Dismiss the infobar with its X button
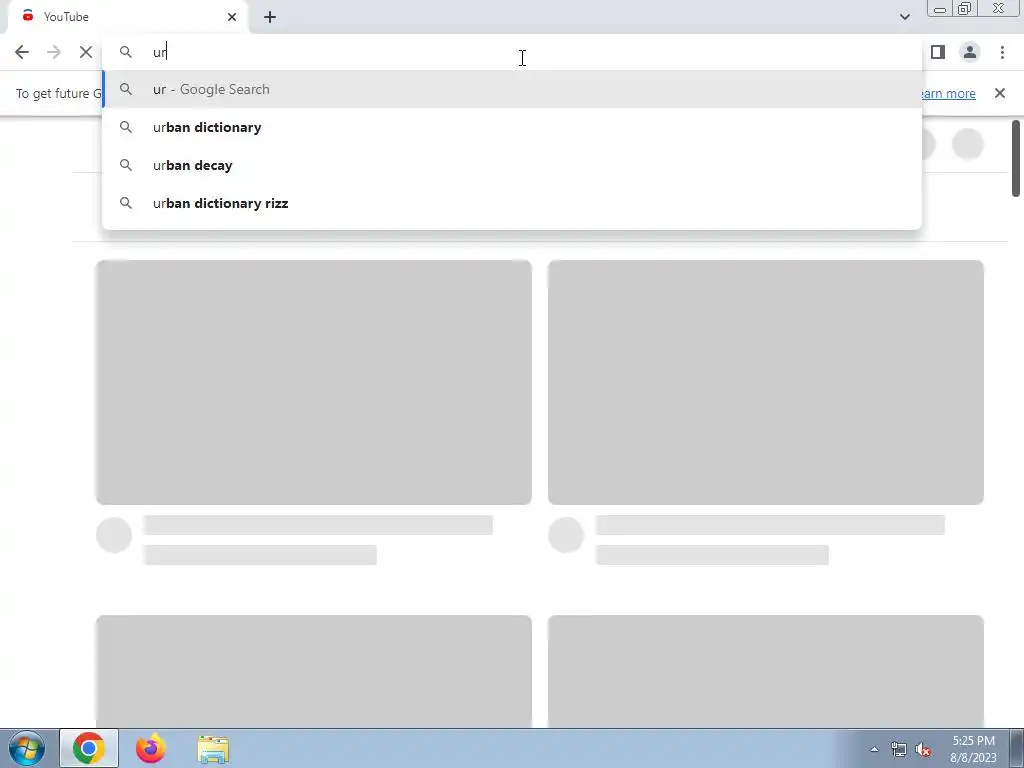1024x768 pixels. tap(1000, 93)
